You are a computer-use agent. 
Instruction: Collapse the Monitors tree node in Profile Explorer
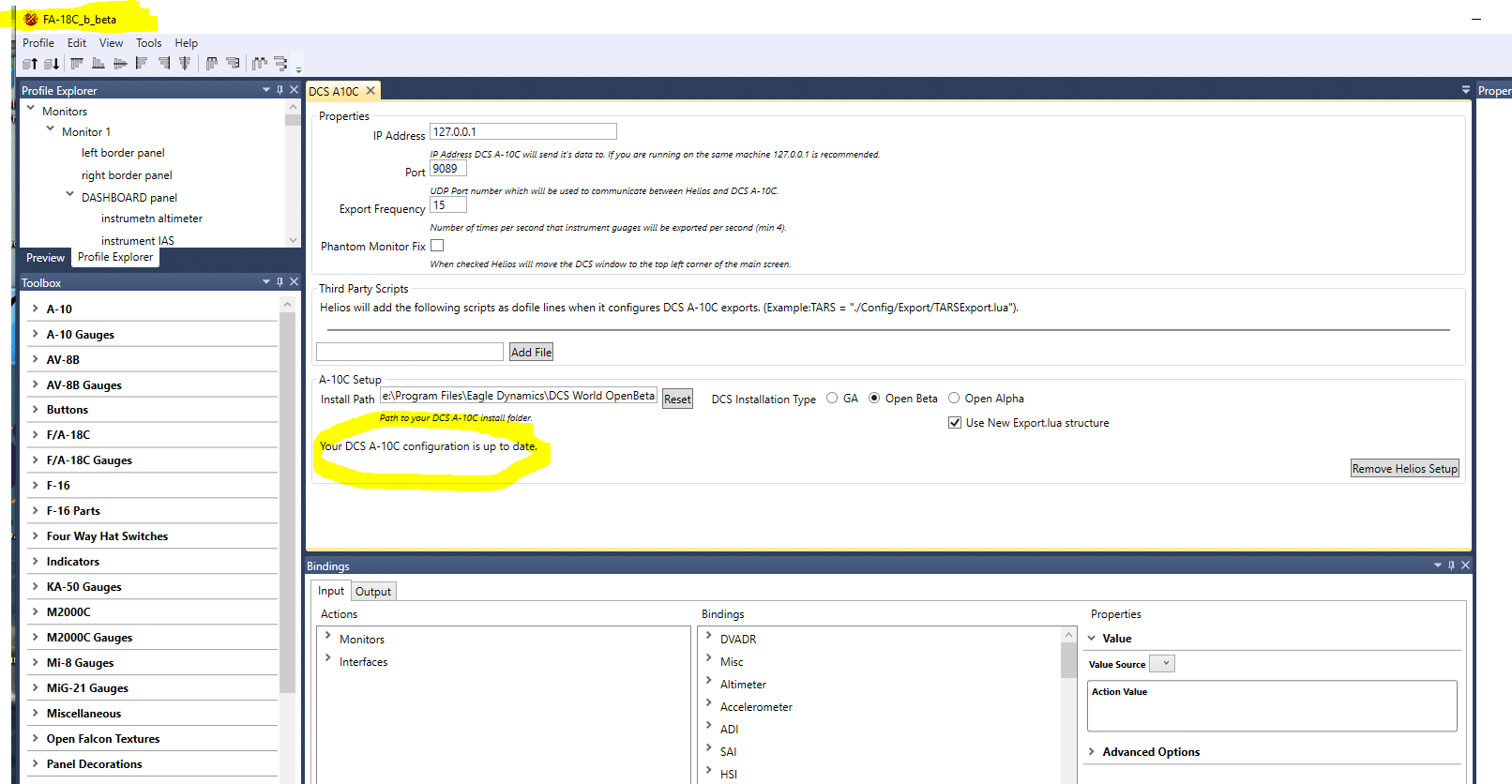click(31, 109)
